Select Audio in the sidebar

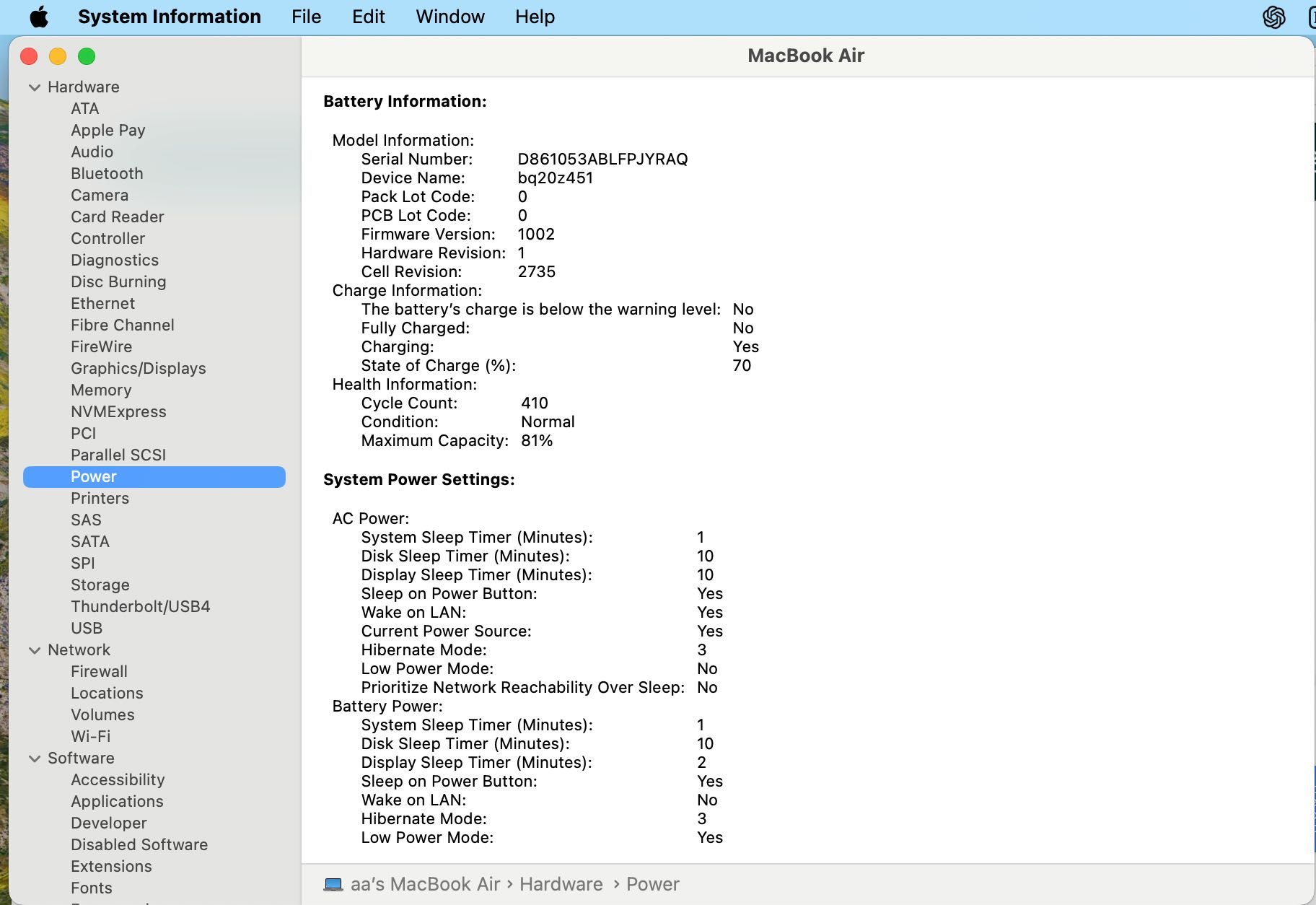click(92, 152)
